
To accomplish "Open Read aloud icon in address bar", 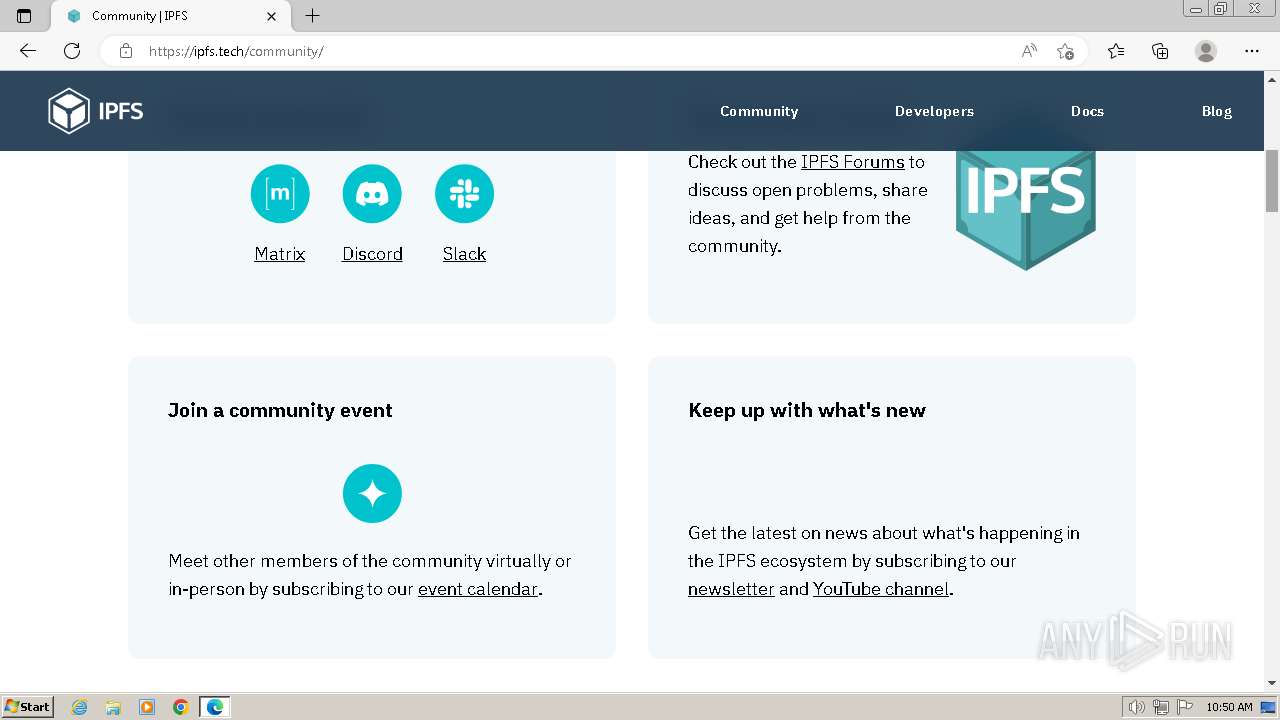I will click(1029, 51).
